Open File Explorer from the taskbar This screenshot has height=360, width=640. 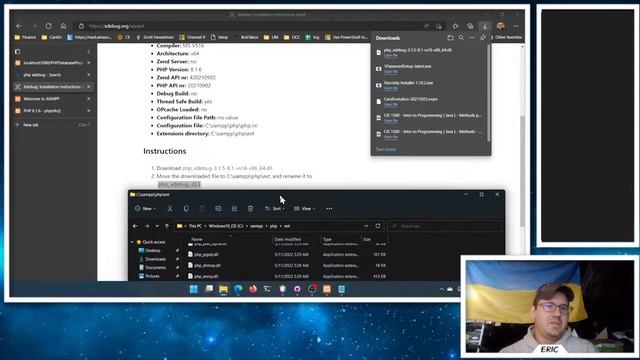(x=223, y=289)
